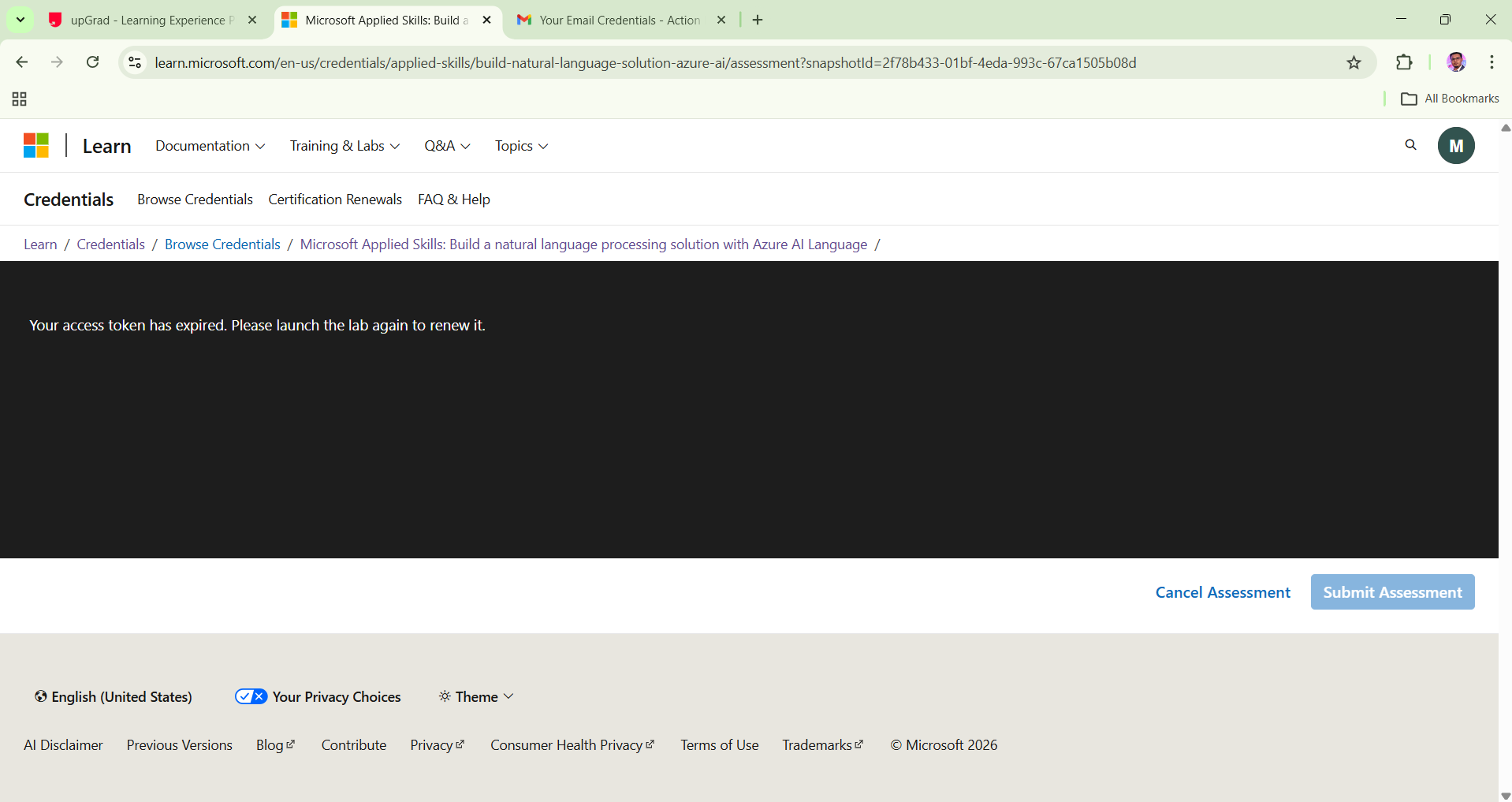Open the Browse Credentials nav item

point(195,200)
